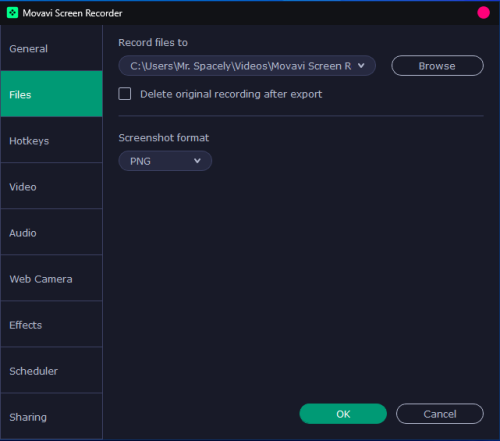This screenshot has width=500, height=441.
Task: Click the Movavi Screen Recorder logo icon
Action: coord(12,13)
